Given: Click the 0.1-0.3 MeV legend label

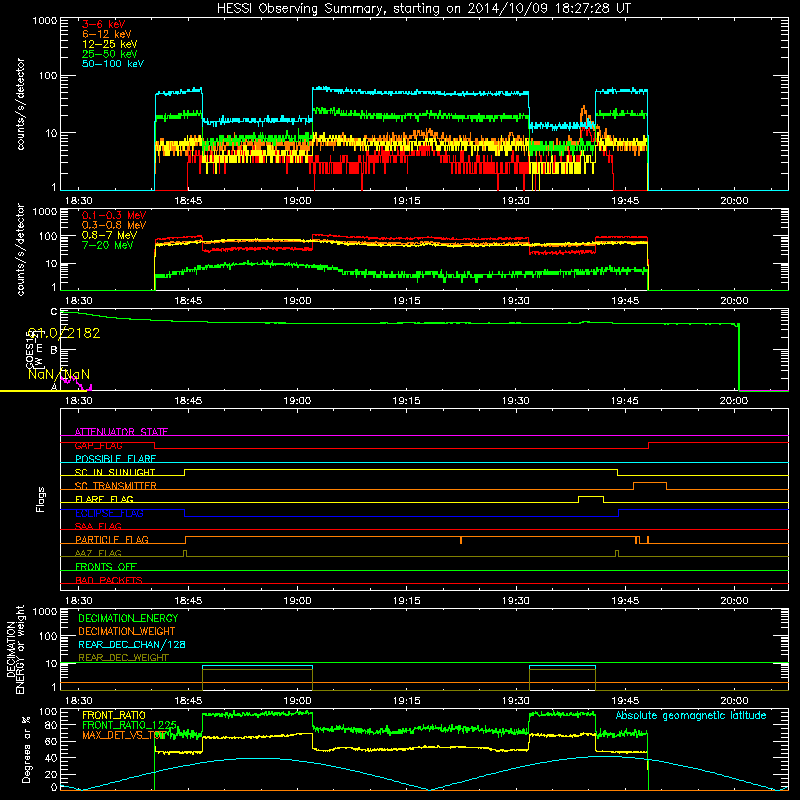Looking at the screenshot, I should (x=114, y=215).
